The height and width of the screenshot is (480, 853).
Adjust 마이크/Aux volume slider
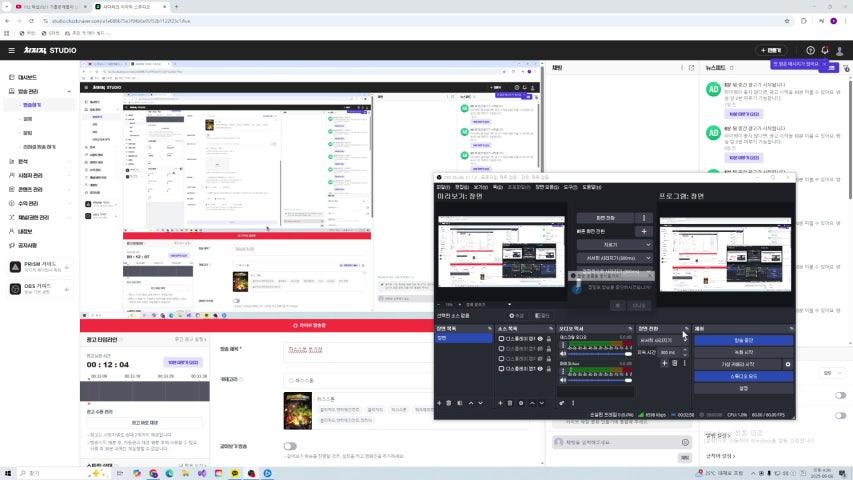click(x=600, y=380)
